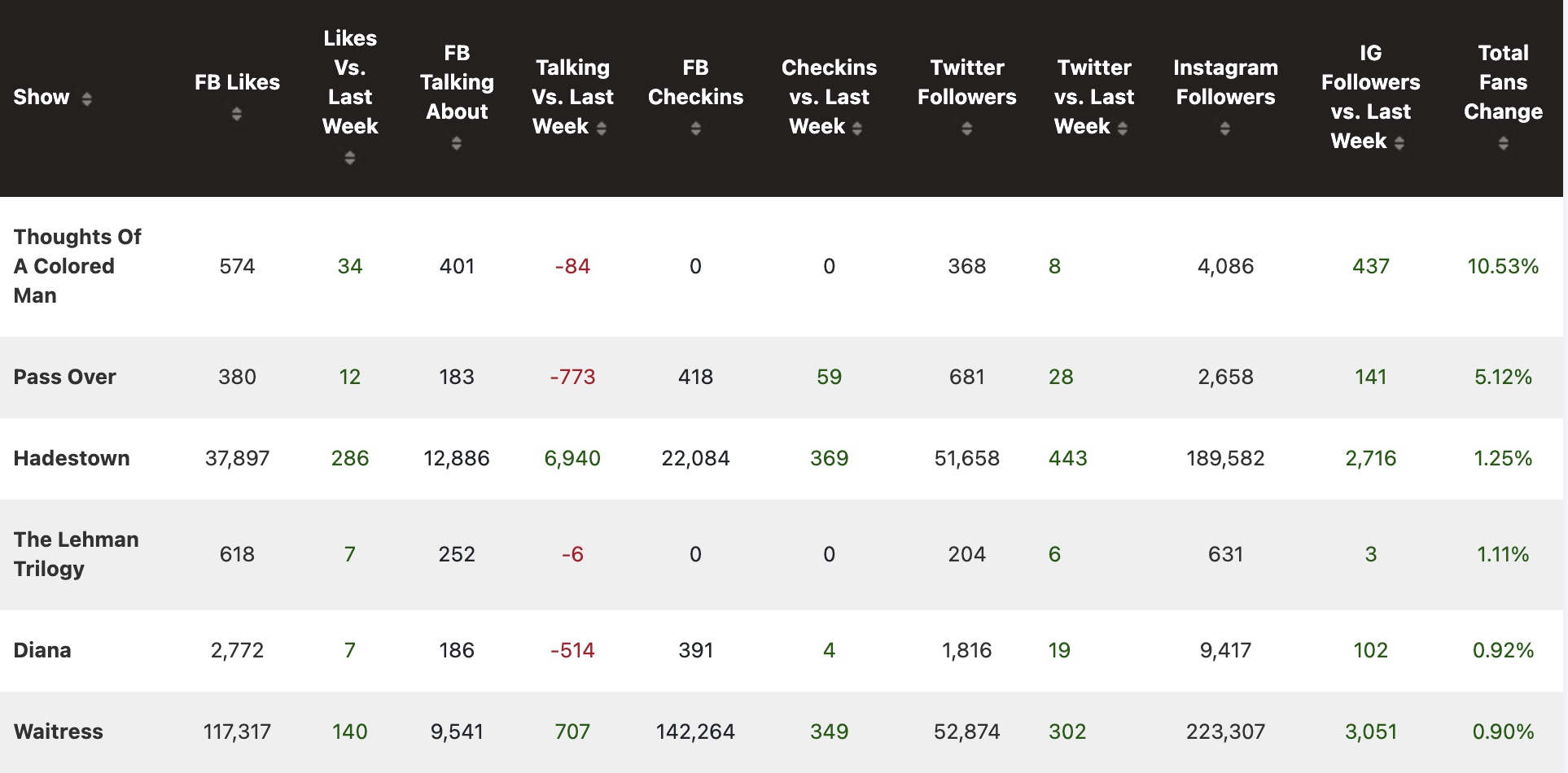Click the sort arrows beside Show header

[x=86, y=98]
